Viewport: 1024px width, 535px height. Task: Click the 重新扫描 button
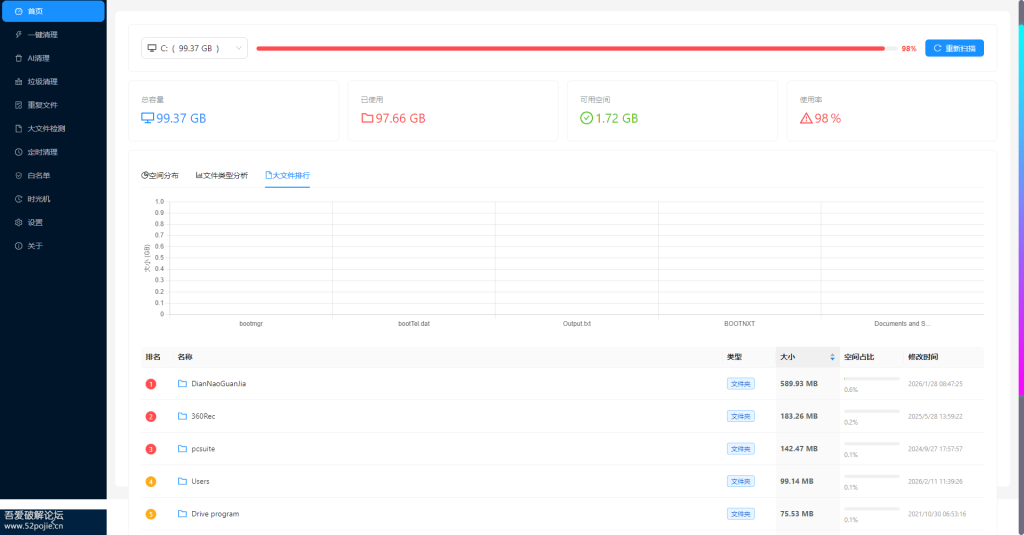point(954,48)
